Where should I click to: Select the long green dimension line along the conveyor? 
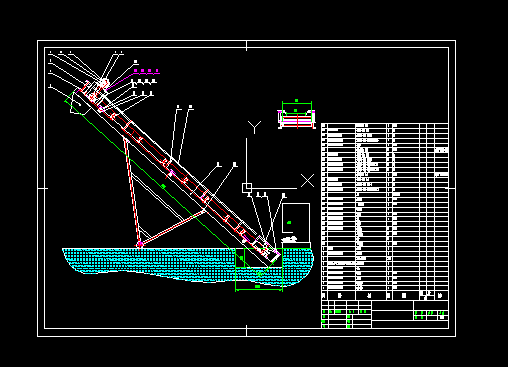tap(163, 187)
